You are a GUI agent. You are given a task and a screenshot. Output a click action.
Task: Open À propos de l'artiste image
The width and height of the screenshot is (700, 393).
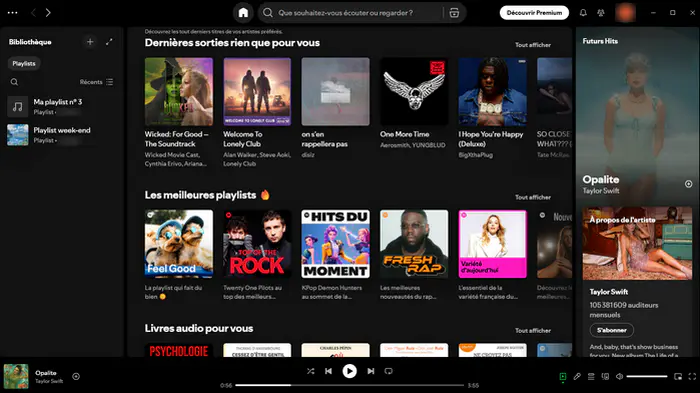coord(637,243)
